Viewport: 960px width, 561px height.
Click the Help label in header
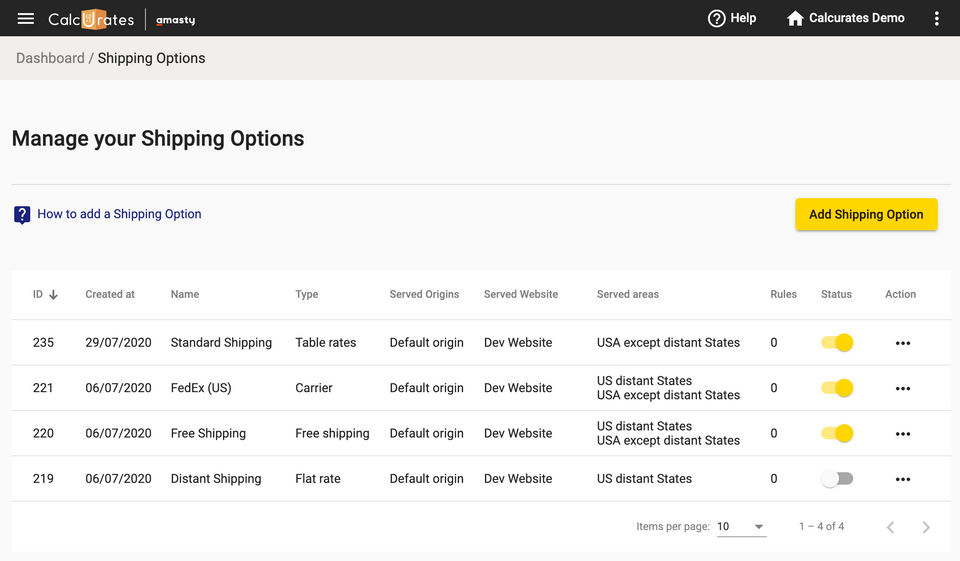(x=743, y=18)
